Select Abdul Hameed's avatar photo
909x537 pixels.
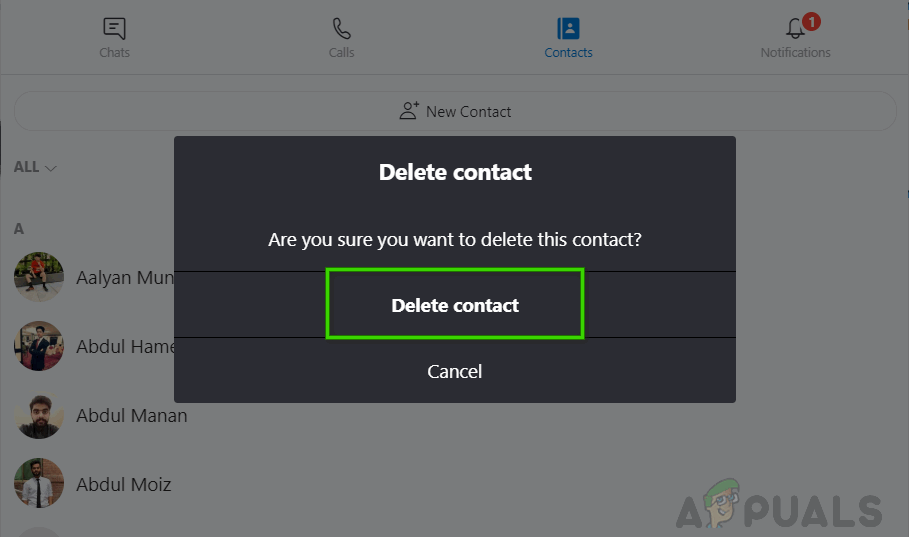(x=39, y=346)
